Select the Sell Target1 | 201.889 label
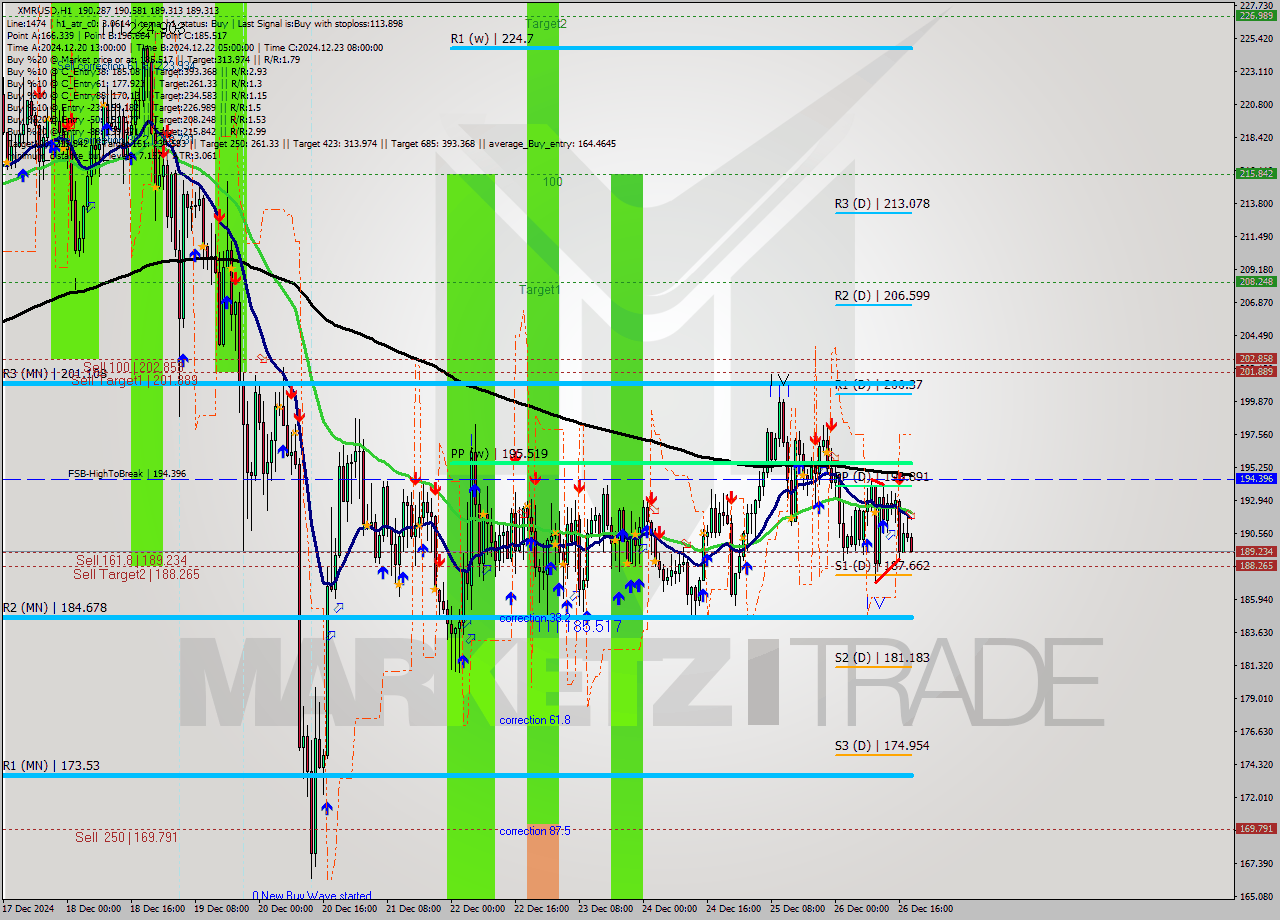Viewport: 1280px width, 920px height. 135,380
